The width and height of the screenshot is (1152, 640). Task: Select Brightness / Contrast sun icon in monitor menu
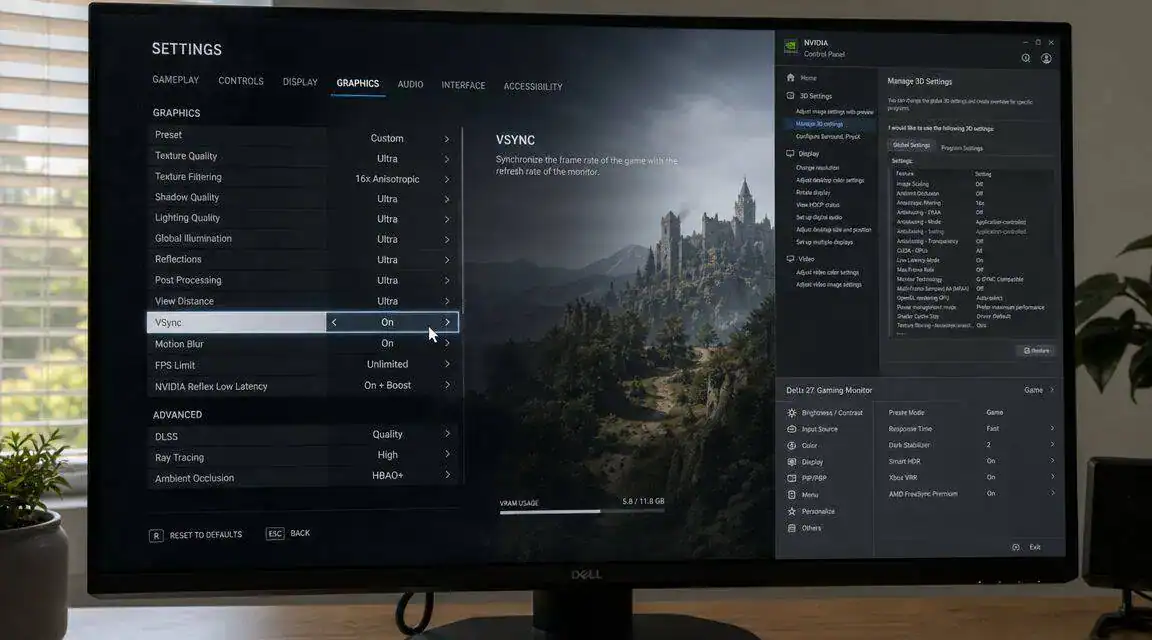pos(792,413)
